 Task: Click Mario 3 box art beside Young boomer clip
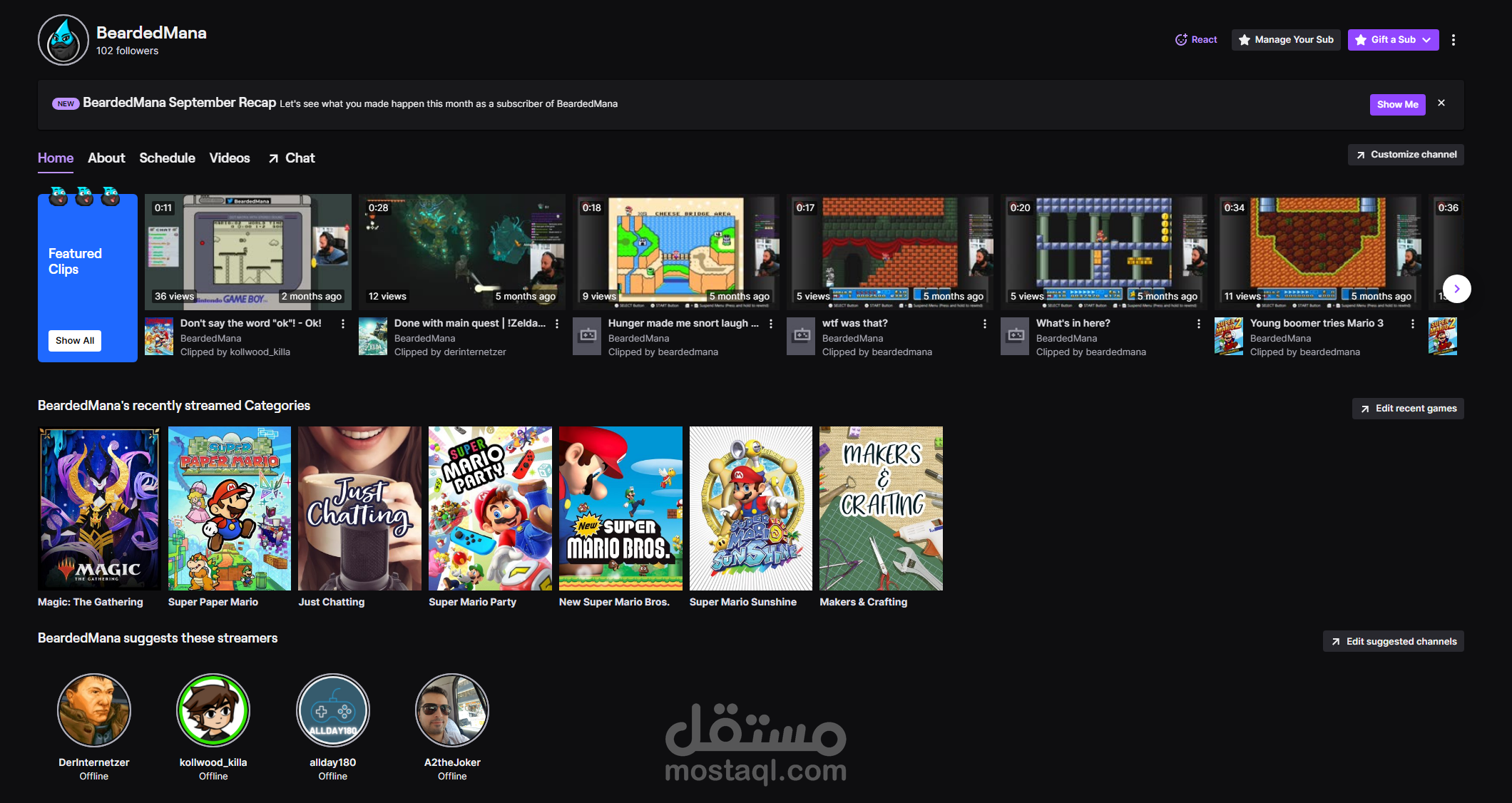[1229, 337]
